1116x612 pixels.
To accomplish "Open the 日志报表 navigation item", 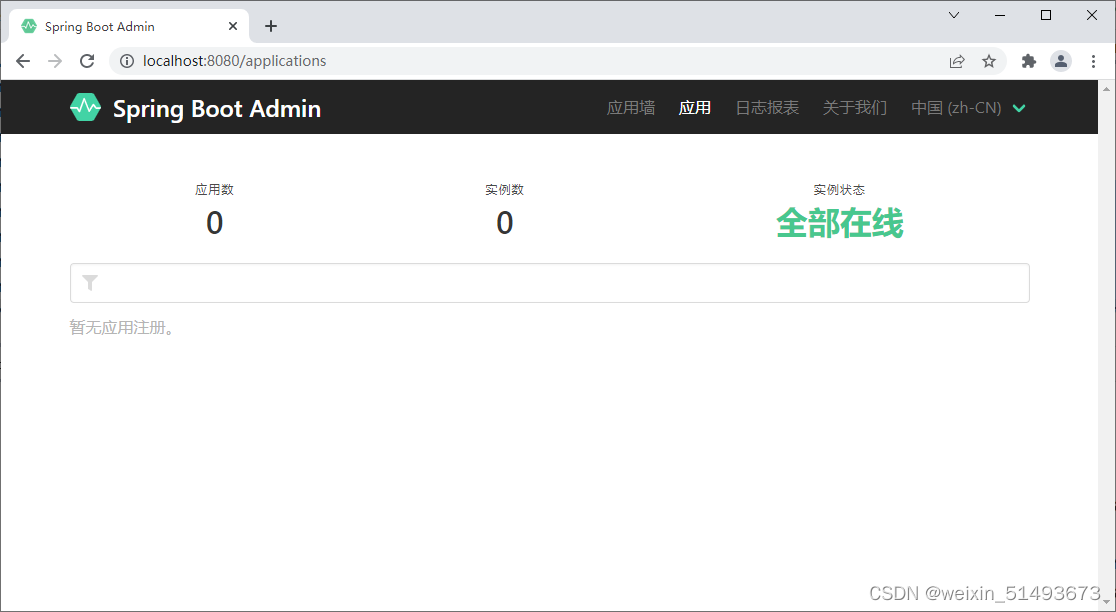I will tap(766, 107).
